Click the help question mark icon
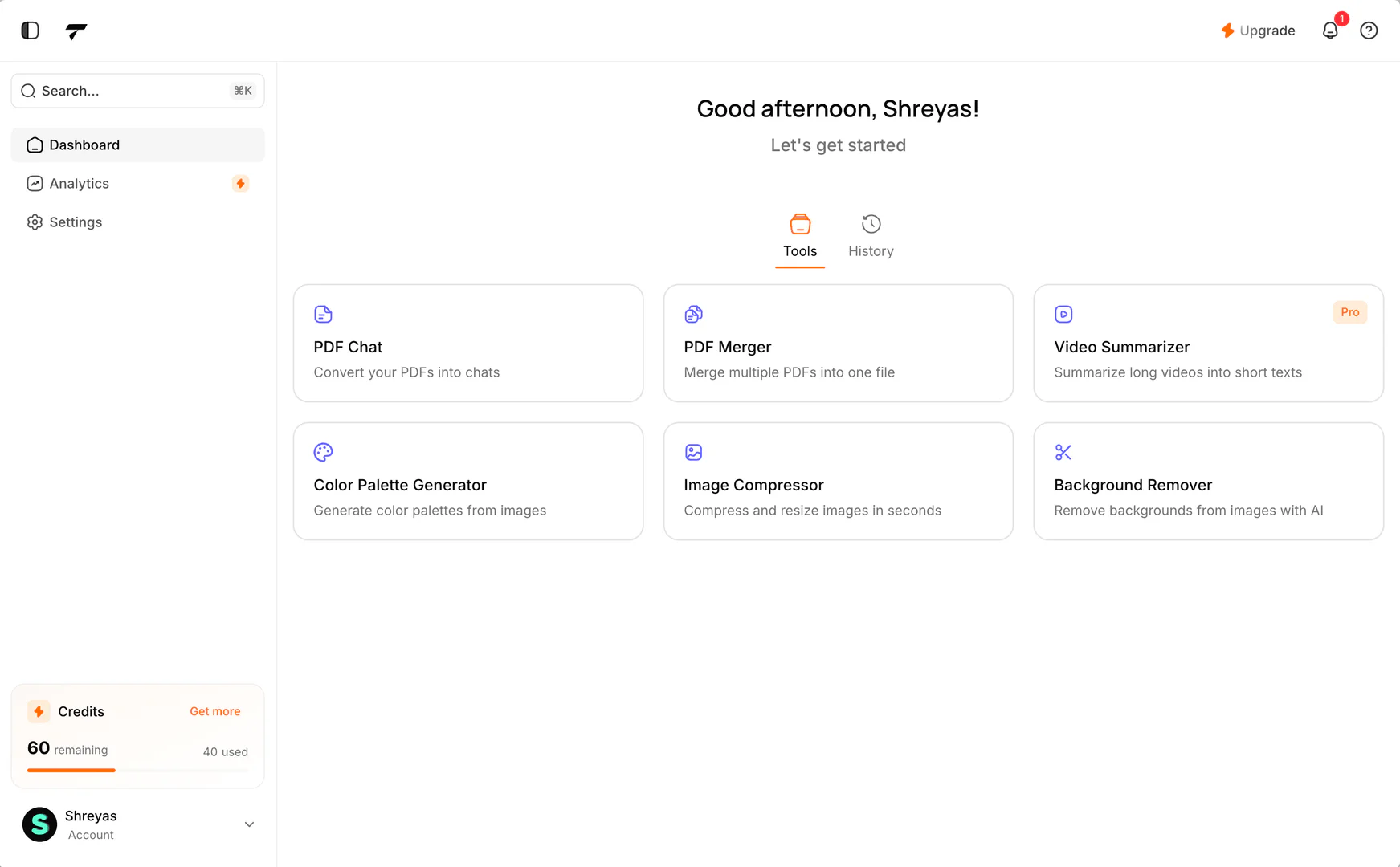The width and height of the screenshot is (1400, 867). [1369, 31]
